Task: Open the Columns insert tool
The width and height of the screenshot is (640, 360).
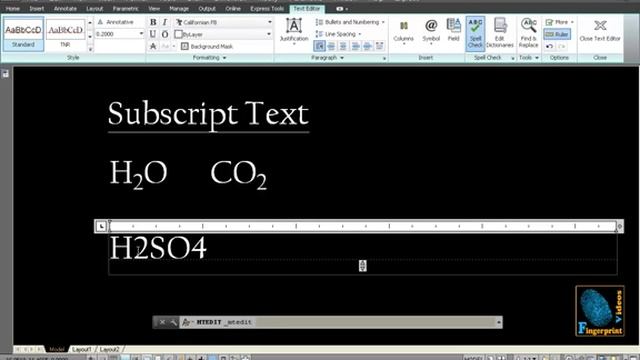Action: point(404,31)
